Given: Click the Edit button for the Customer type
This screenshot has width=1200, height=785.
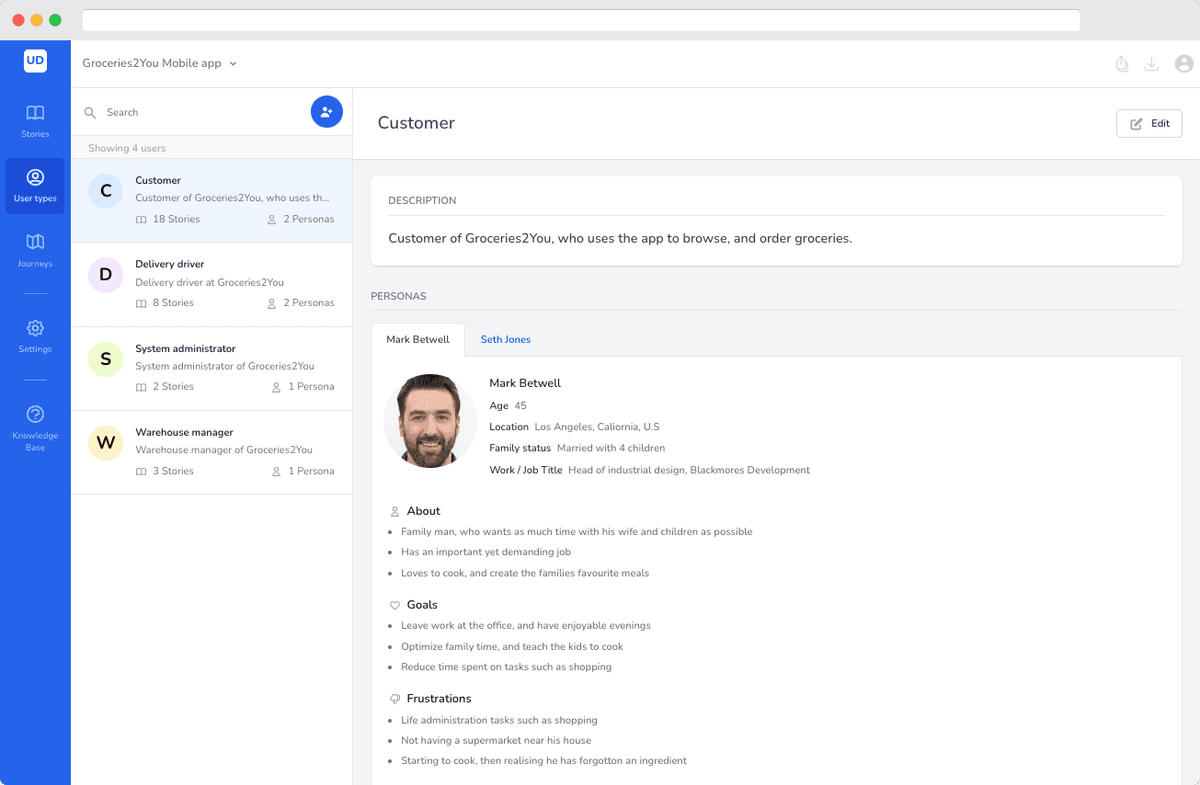Looking at the screenshot, I should point(1148,123).
